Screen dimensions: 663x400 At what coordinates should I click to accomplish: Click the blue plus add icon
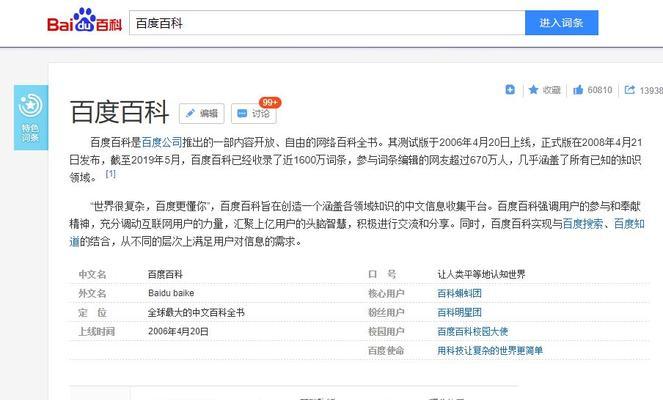coord(510,90)
